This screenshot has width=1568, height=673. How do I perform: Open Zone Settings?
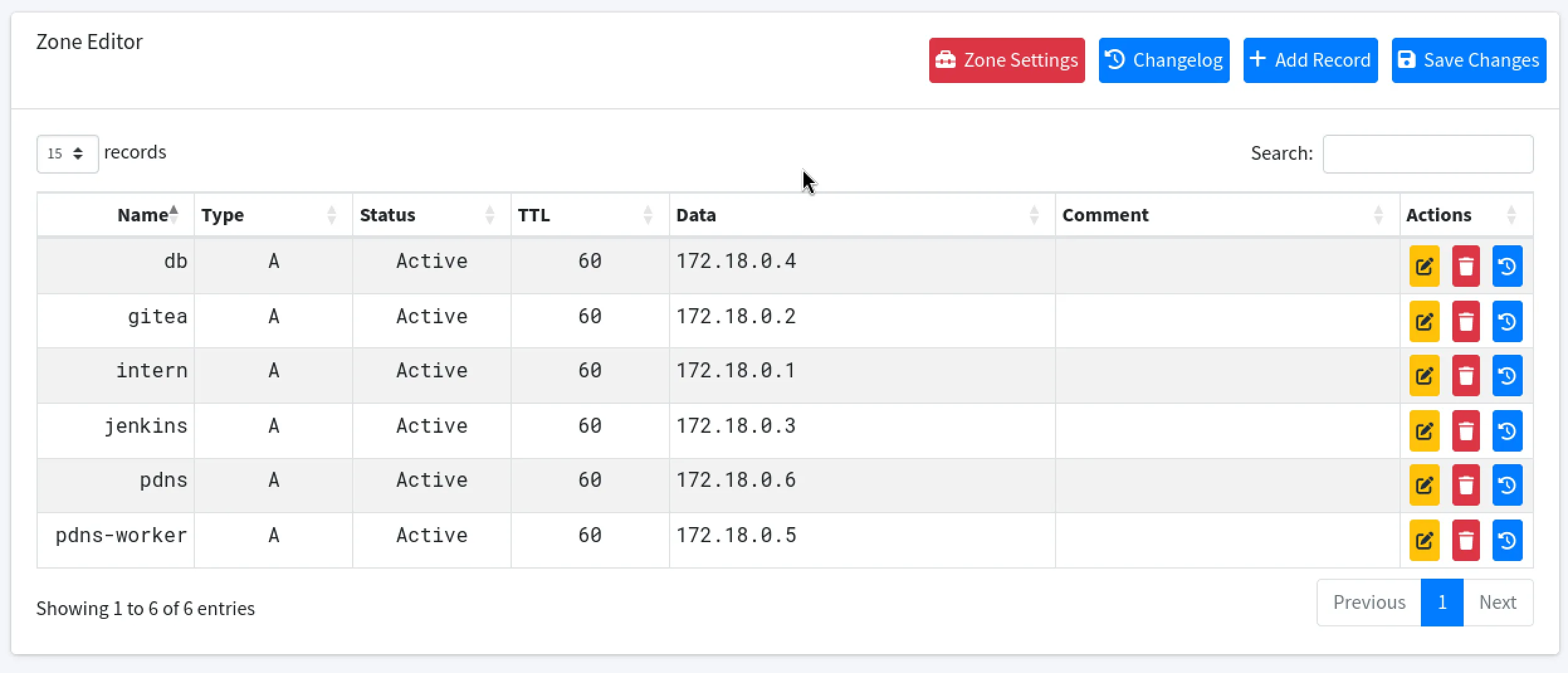coord(1007,60)
